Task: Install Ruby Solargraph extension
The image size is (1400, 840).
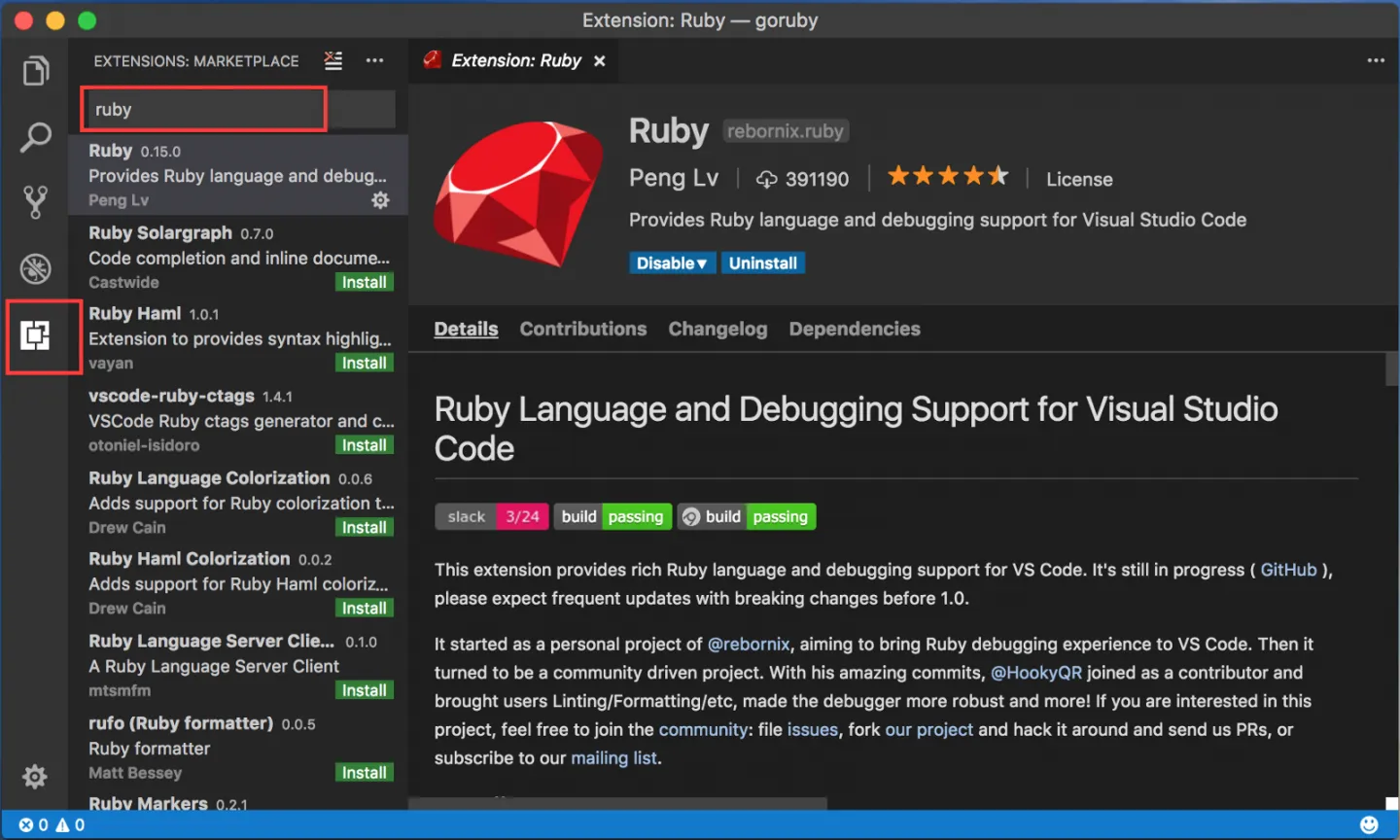Action: pos(365,282)
